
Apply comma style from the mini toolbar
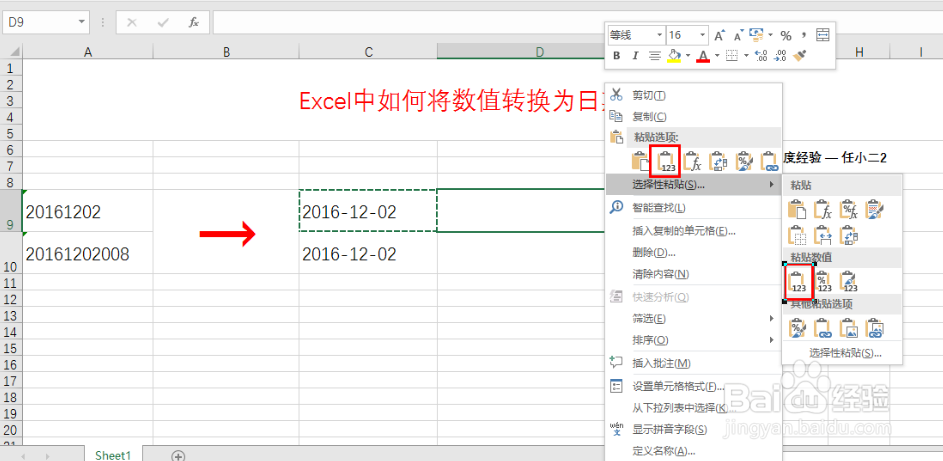(x=803, y=35)
